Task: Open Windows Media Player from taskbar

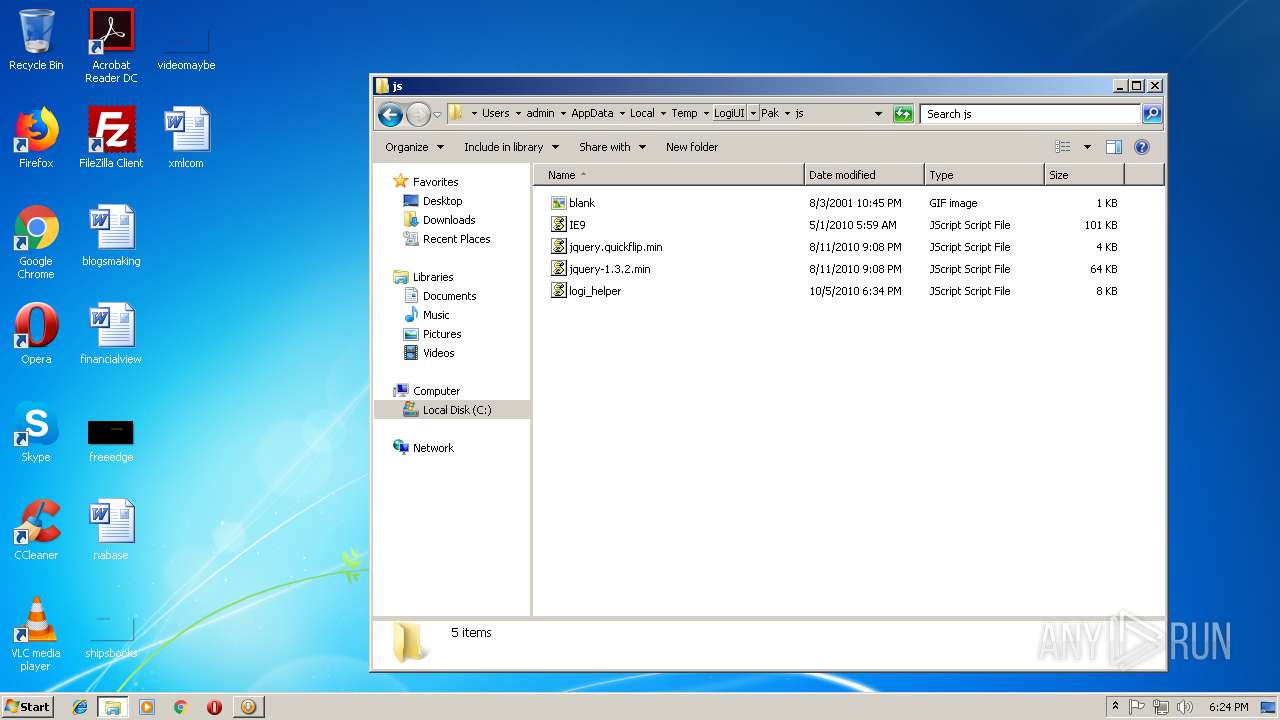Action: click(x=147, y=707)
